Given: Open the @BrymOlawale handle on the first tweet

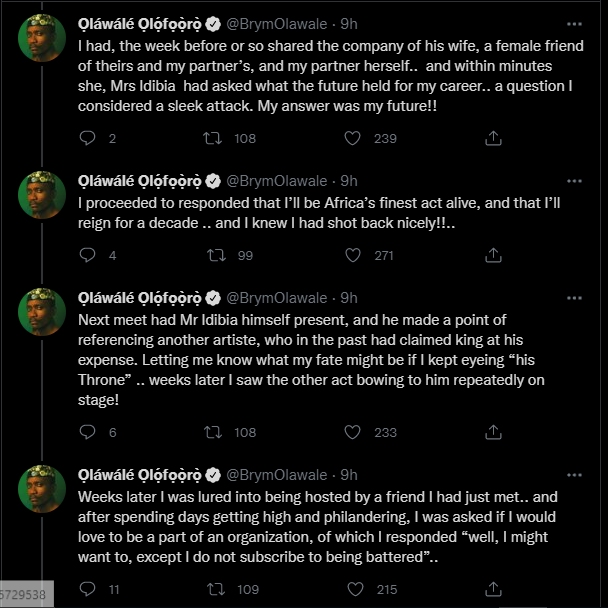Looking at the screenshot, I should click(277, 24).
